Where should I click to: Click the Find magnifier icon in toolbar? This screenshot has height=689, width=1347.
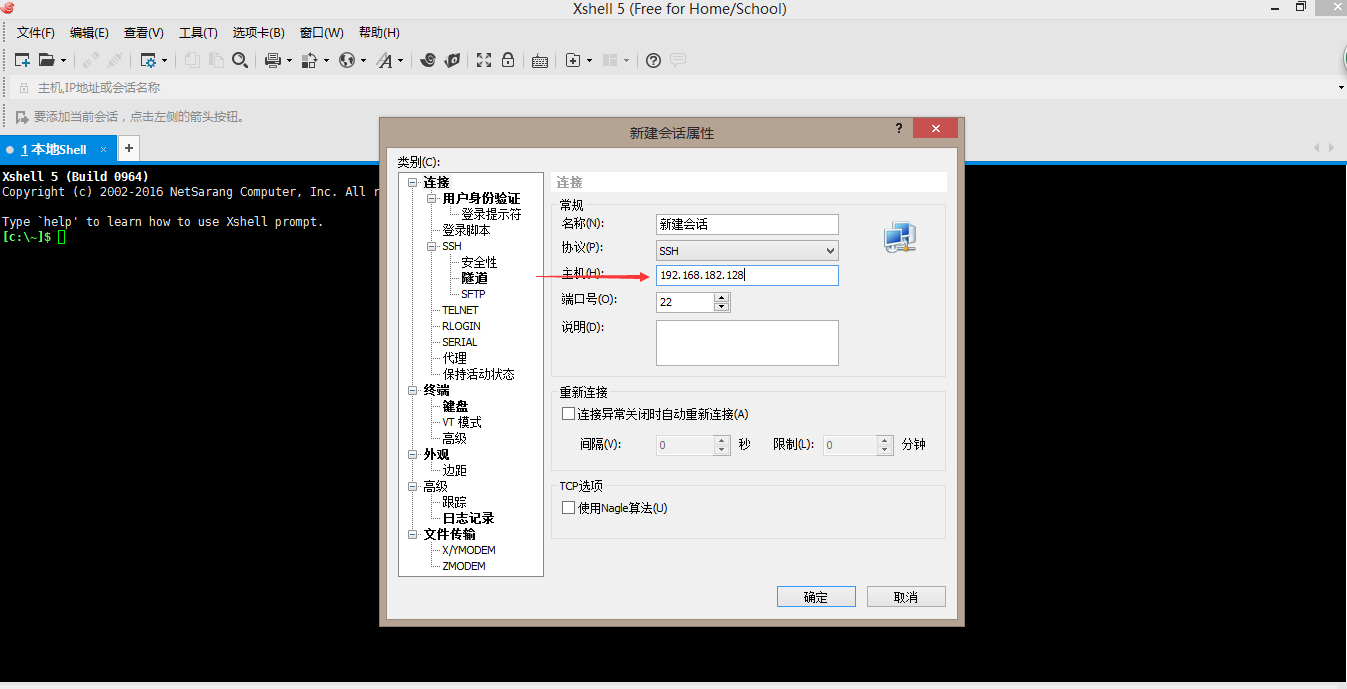[x=240, y=60]
